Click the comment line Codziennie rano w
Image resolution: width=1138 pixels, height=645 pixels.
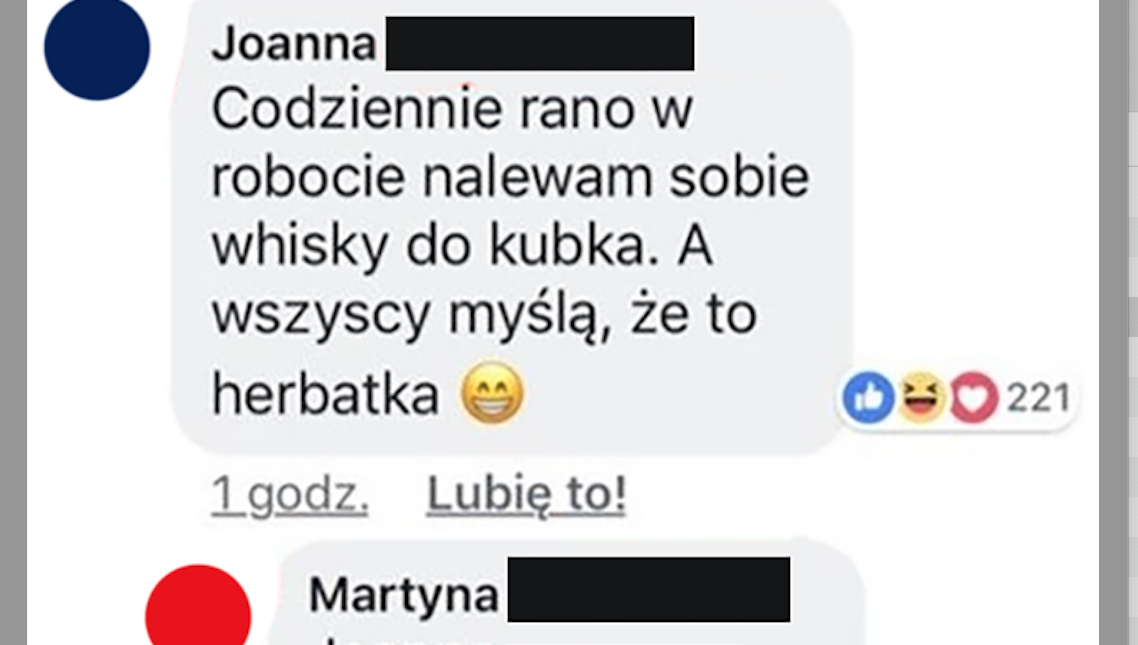tap(452, 110)
